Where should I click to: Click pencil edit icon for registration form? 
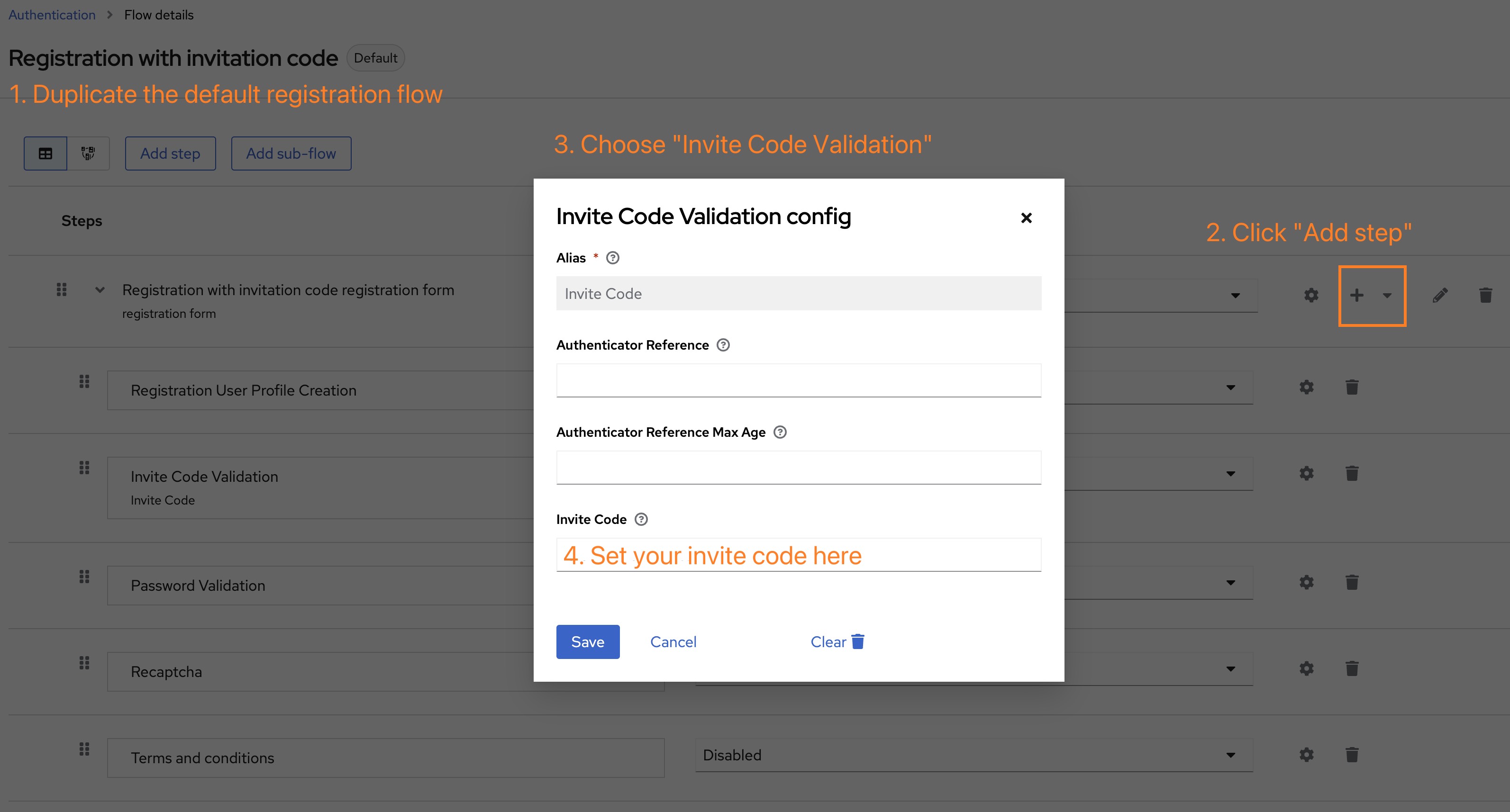point(1440,295)
